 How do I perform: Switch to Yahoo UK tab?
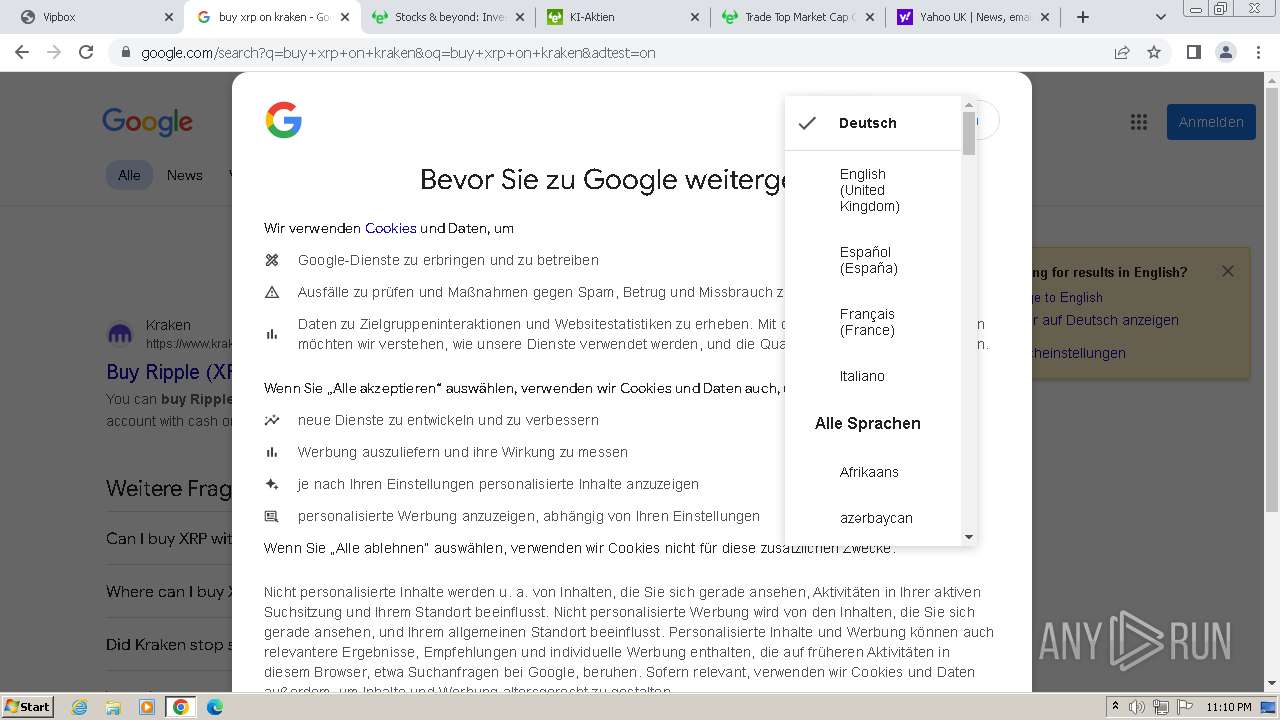coord(972,17)
